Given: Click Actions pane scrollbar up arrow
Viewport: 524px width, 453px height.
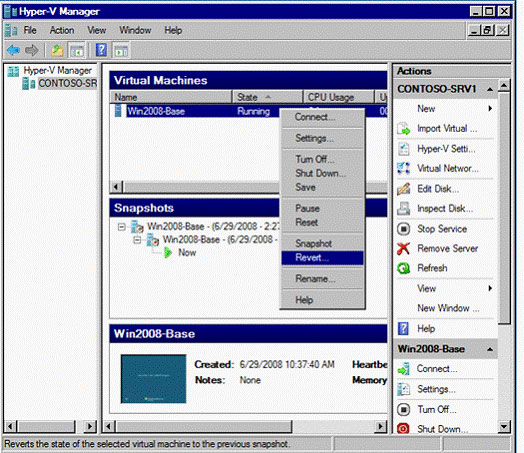Looking at the screenshot, I should click(x=504, y=86).
